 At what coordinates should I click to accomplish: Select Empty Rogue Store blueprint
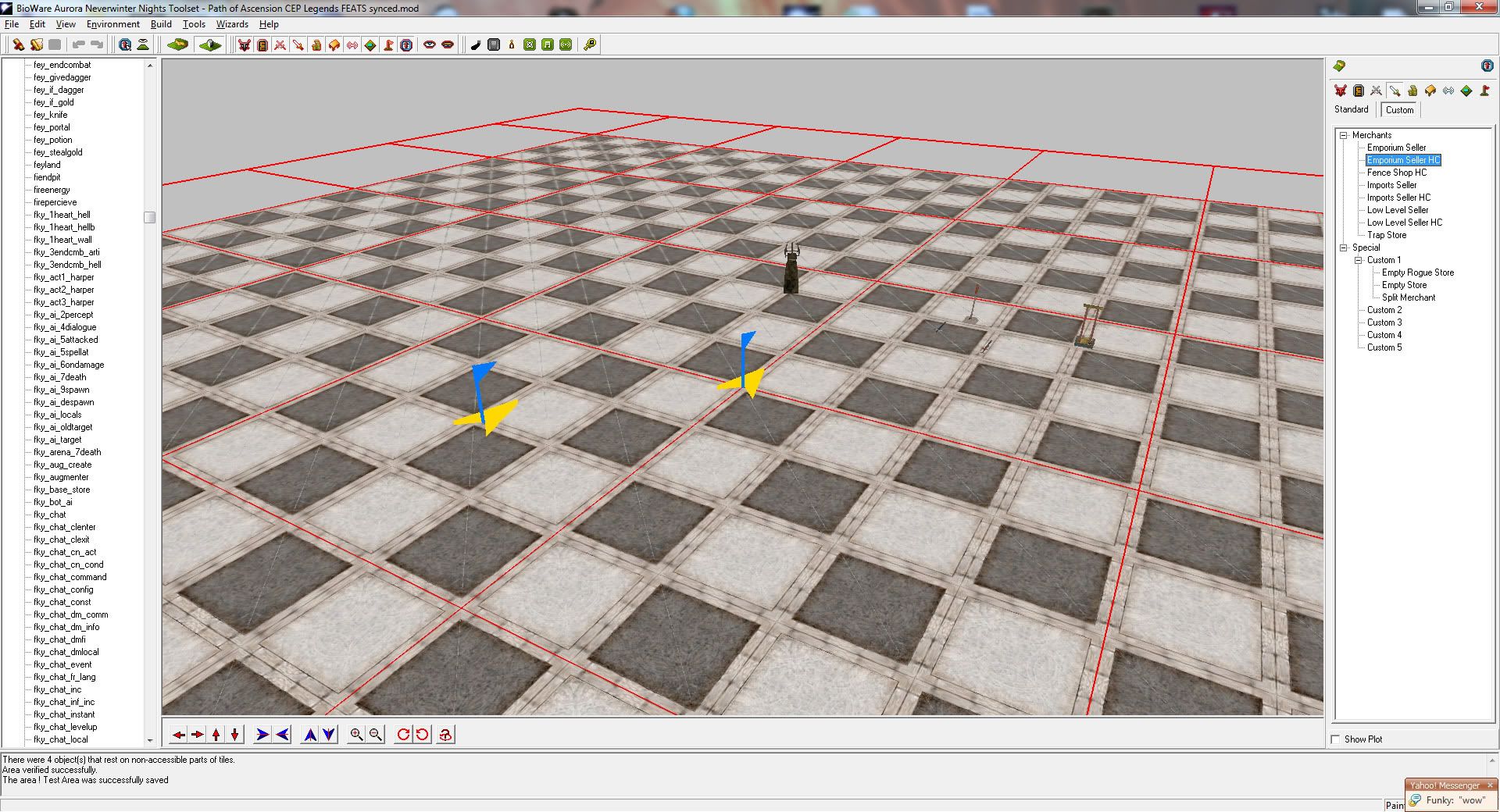1417,272
